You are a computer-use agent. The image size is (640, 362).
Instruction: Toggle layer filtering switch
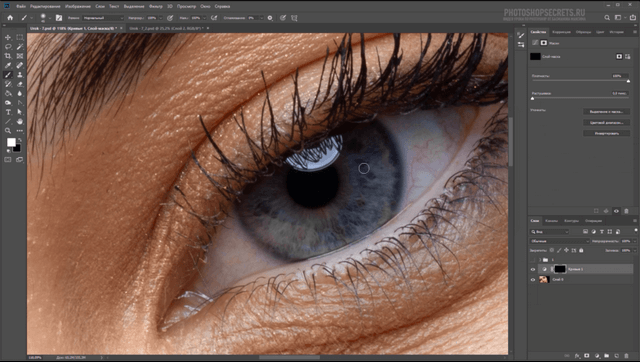click(x=636, y=231)
